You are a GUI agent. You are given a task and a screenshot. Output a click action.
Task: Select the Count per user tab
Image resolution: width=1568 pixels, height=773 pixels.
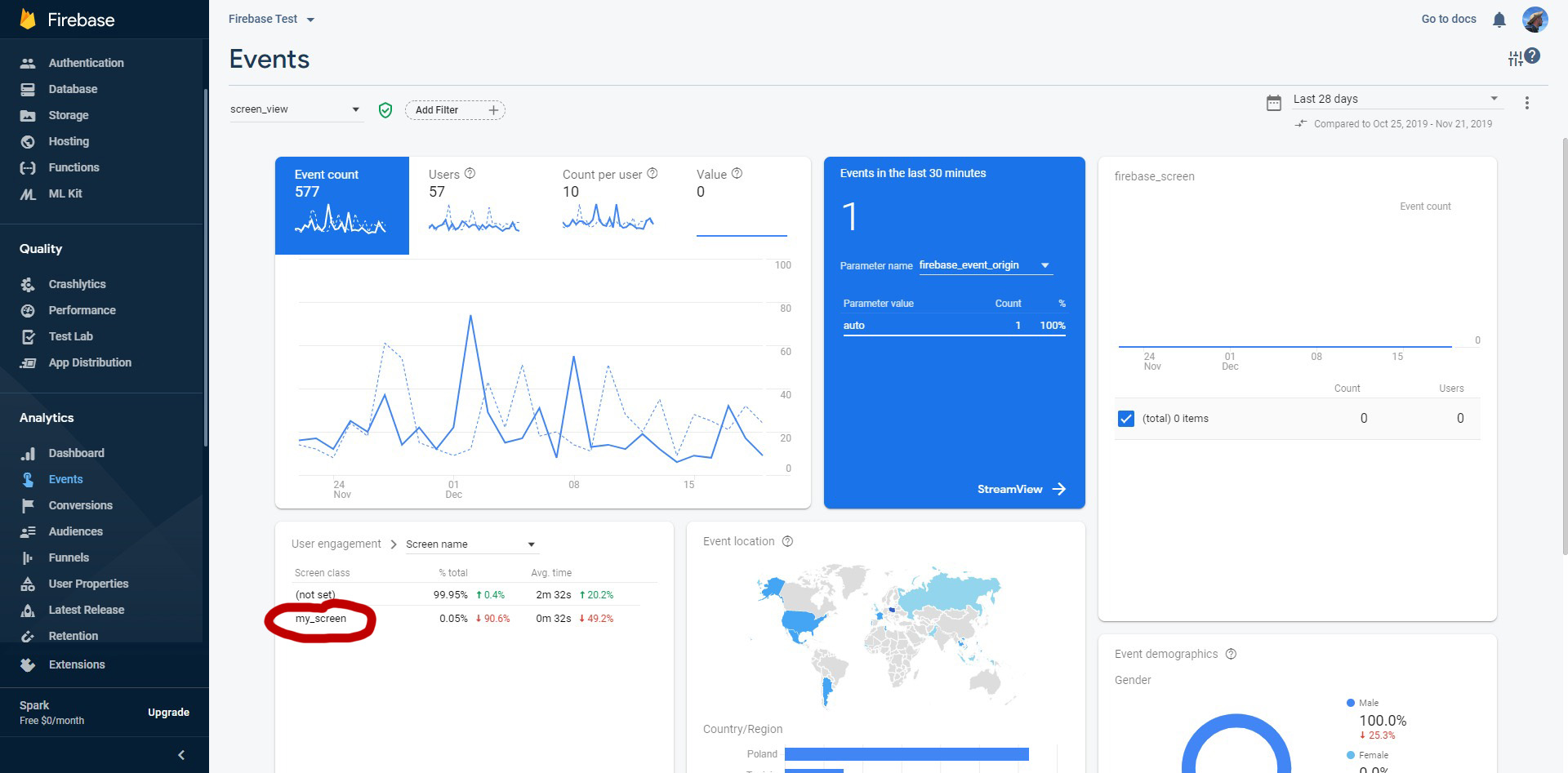click(x=609, y=205)
